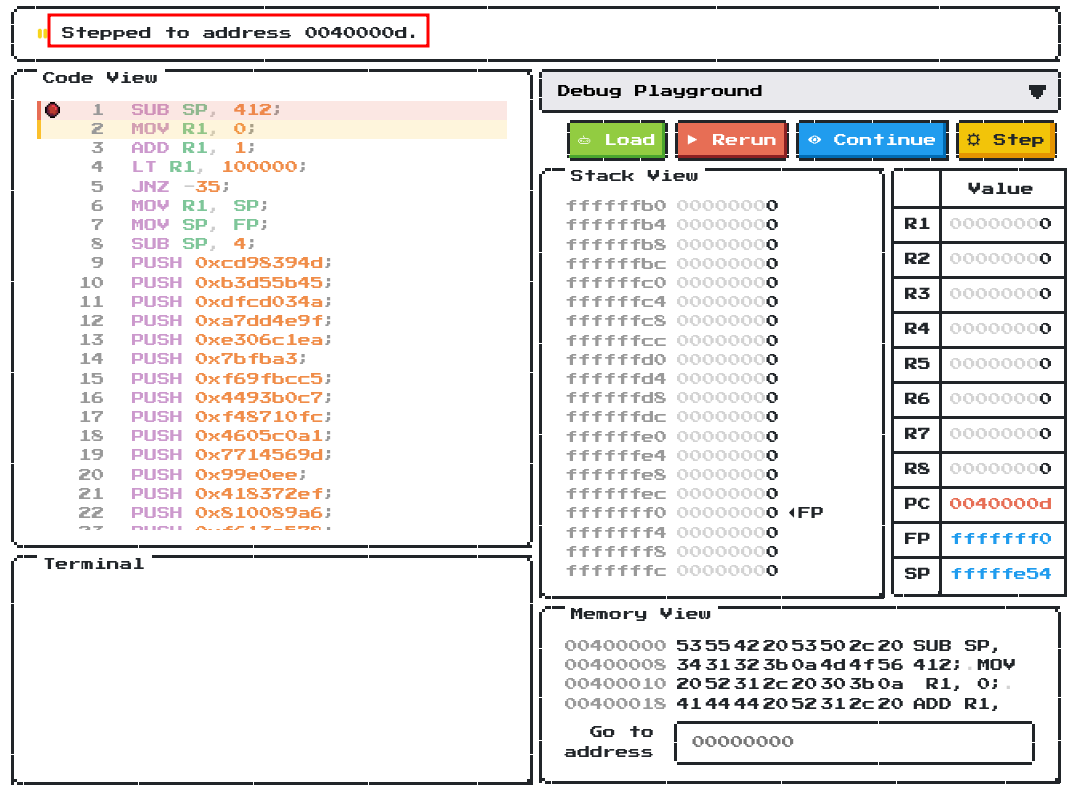Click memory row at address 00400018
1079x790 pixels.
[x=782, y=704]
